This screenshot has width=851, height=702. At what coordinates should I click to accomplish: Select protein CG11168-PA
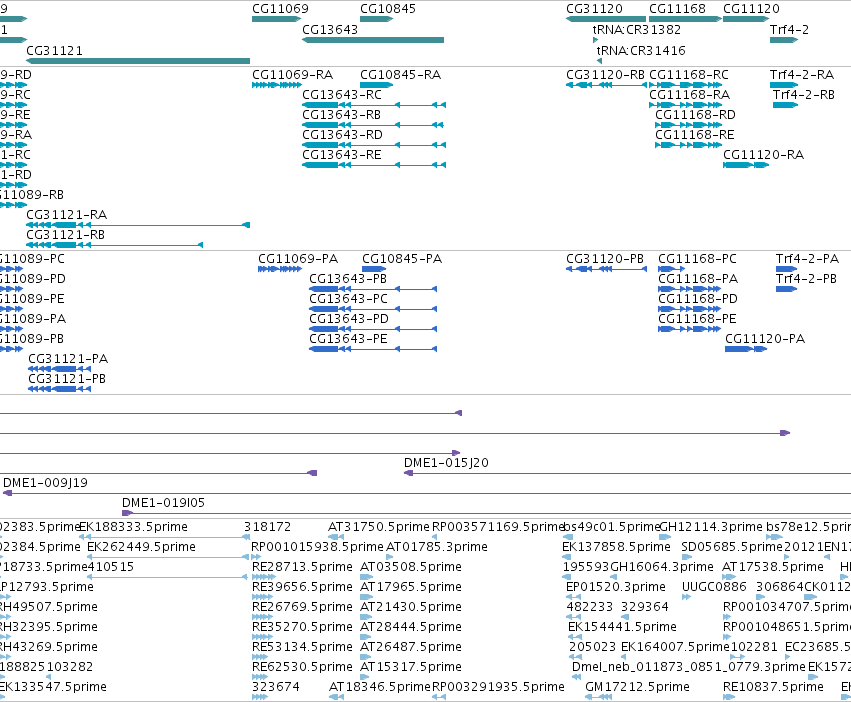(698, 279)
